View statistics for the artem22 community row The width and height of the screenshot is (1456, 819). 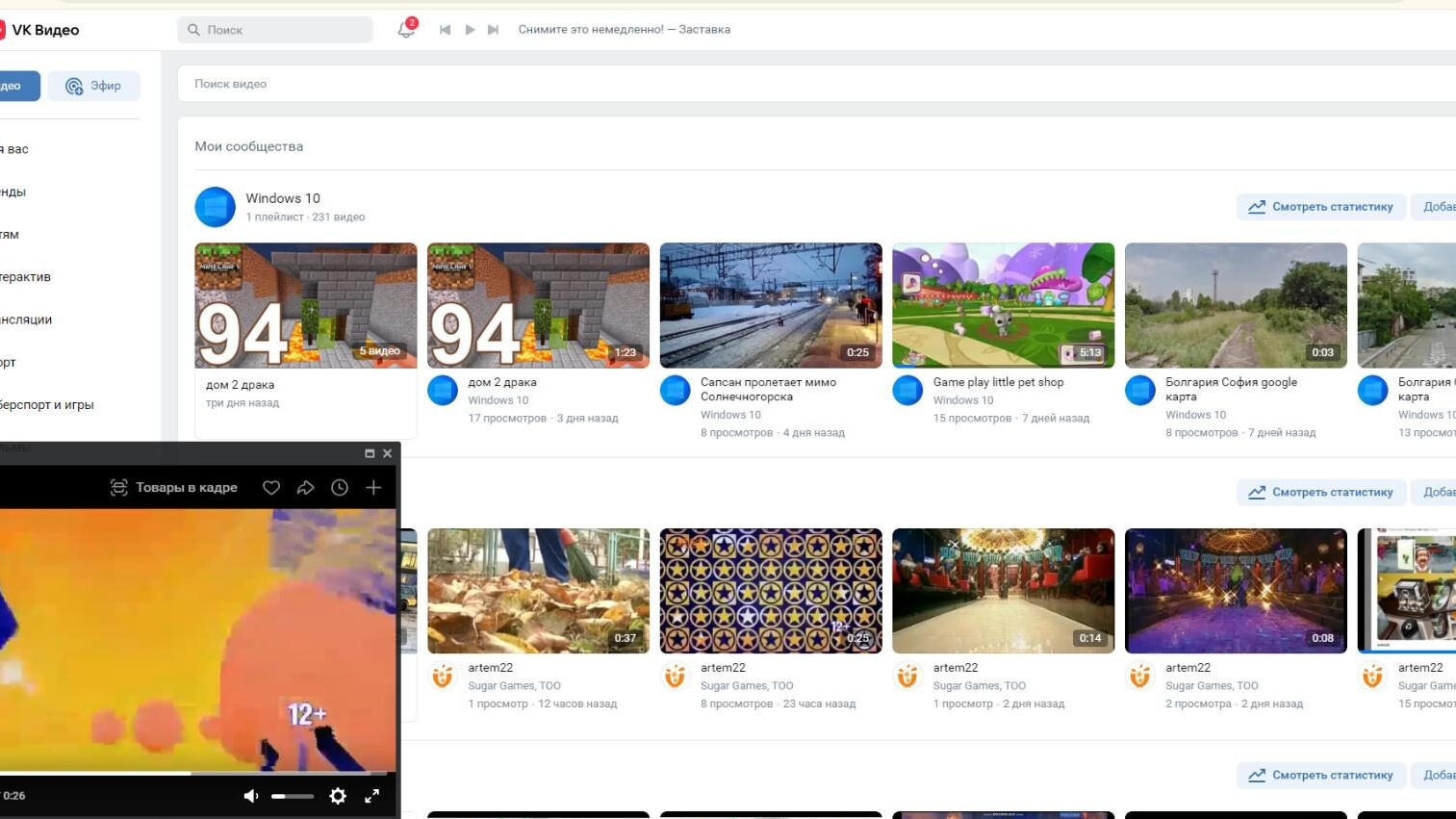tap(1320, 492)
